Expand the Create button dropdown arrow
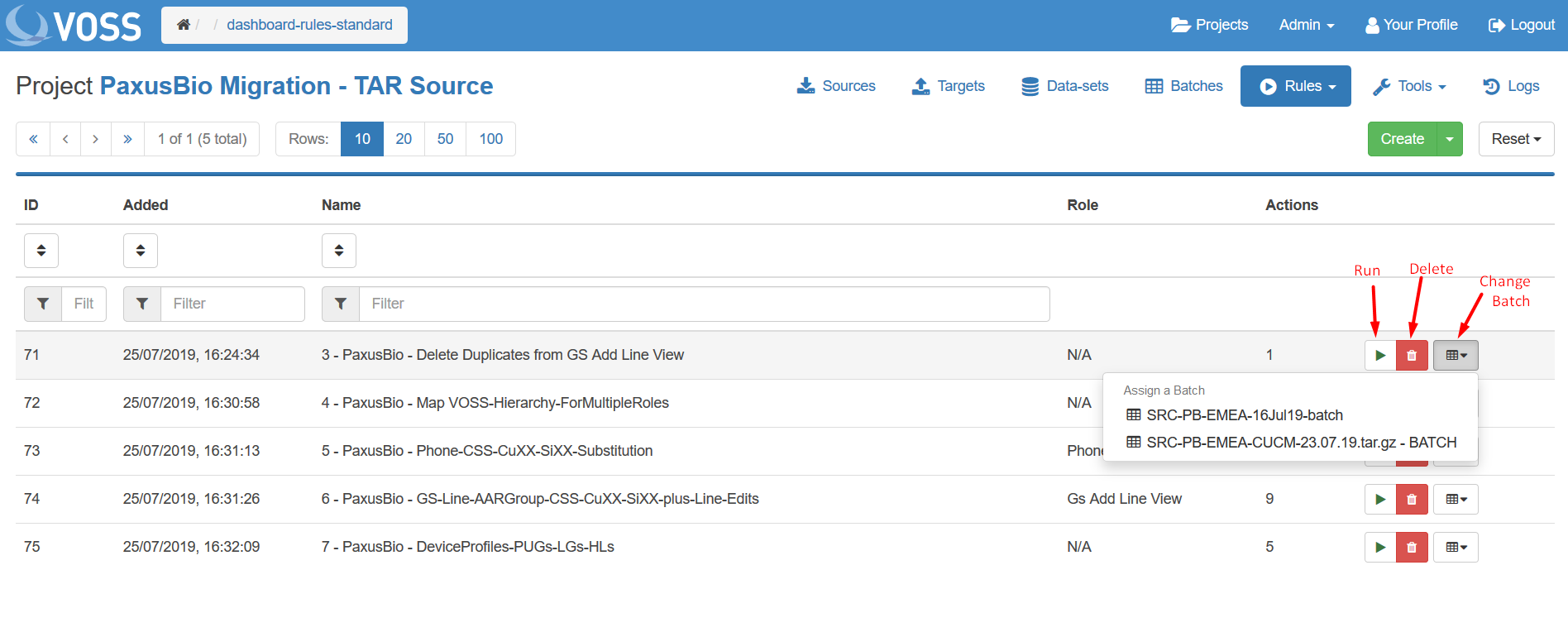The width and height of the screenshot is (1568, 637). [x=1450, y=139]
